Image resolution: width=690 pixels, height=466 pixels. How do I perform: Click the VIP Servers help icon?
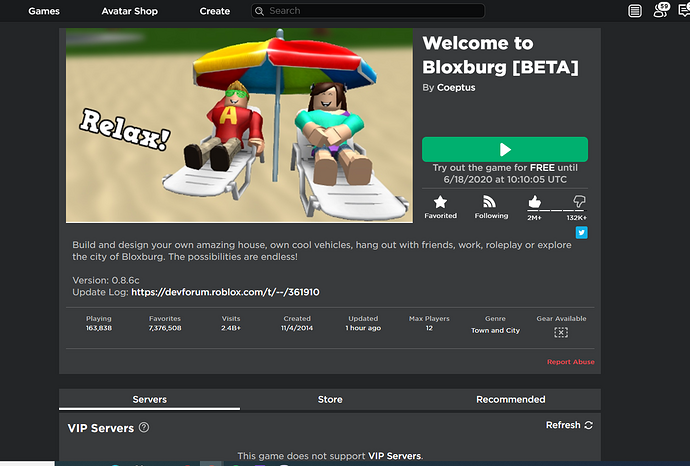pos(144,427)
